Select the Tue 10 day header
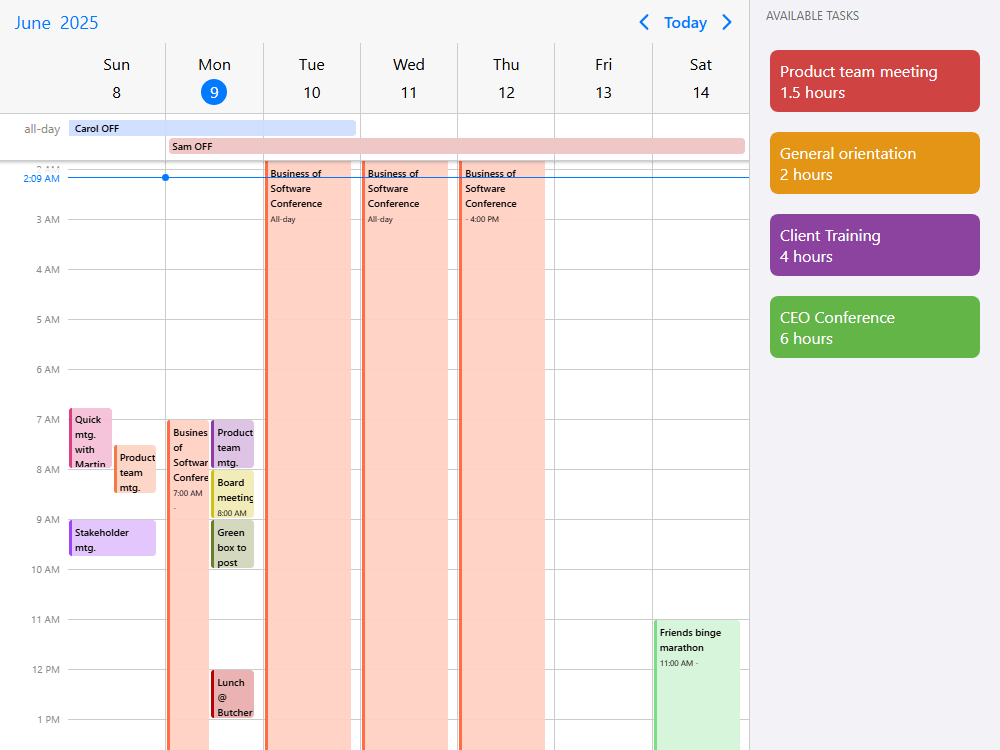Image resolution: width=1000 pixels, height=750 pixels. click(312, 78)
